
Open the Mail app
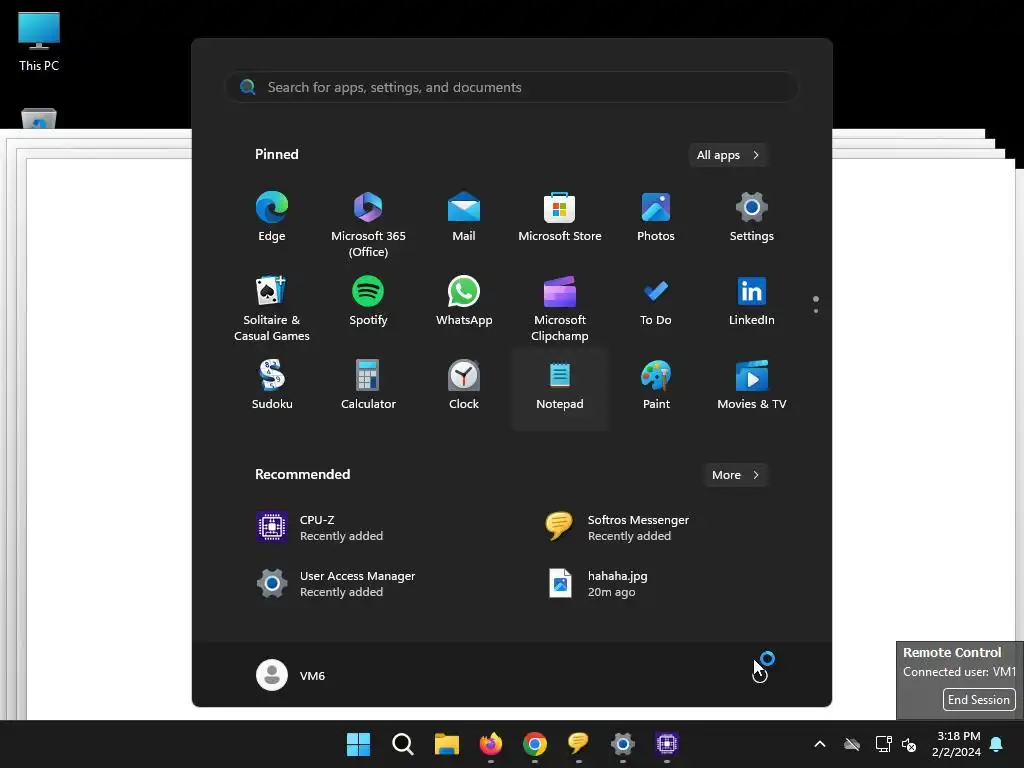click(464, 217)
